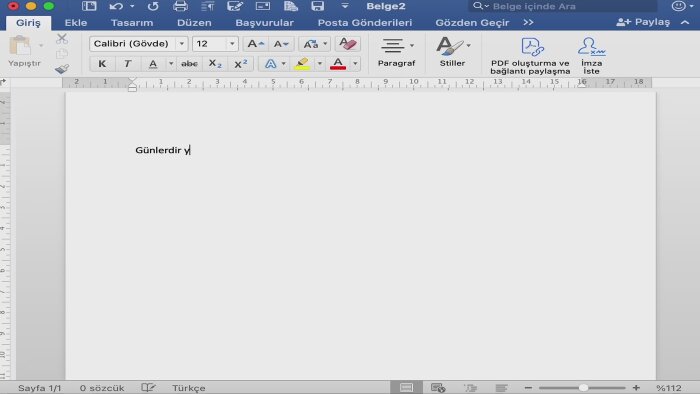Image resolution: width=700 pixels, height=394 pixels.
Task: Click the Sayfa 1/1 page indicator
Action: 39,388
